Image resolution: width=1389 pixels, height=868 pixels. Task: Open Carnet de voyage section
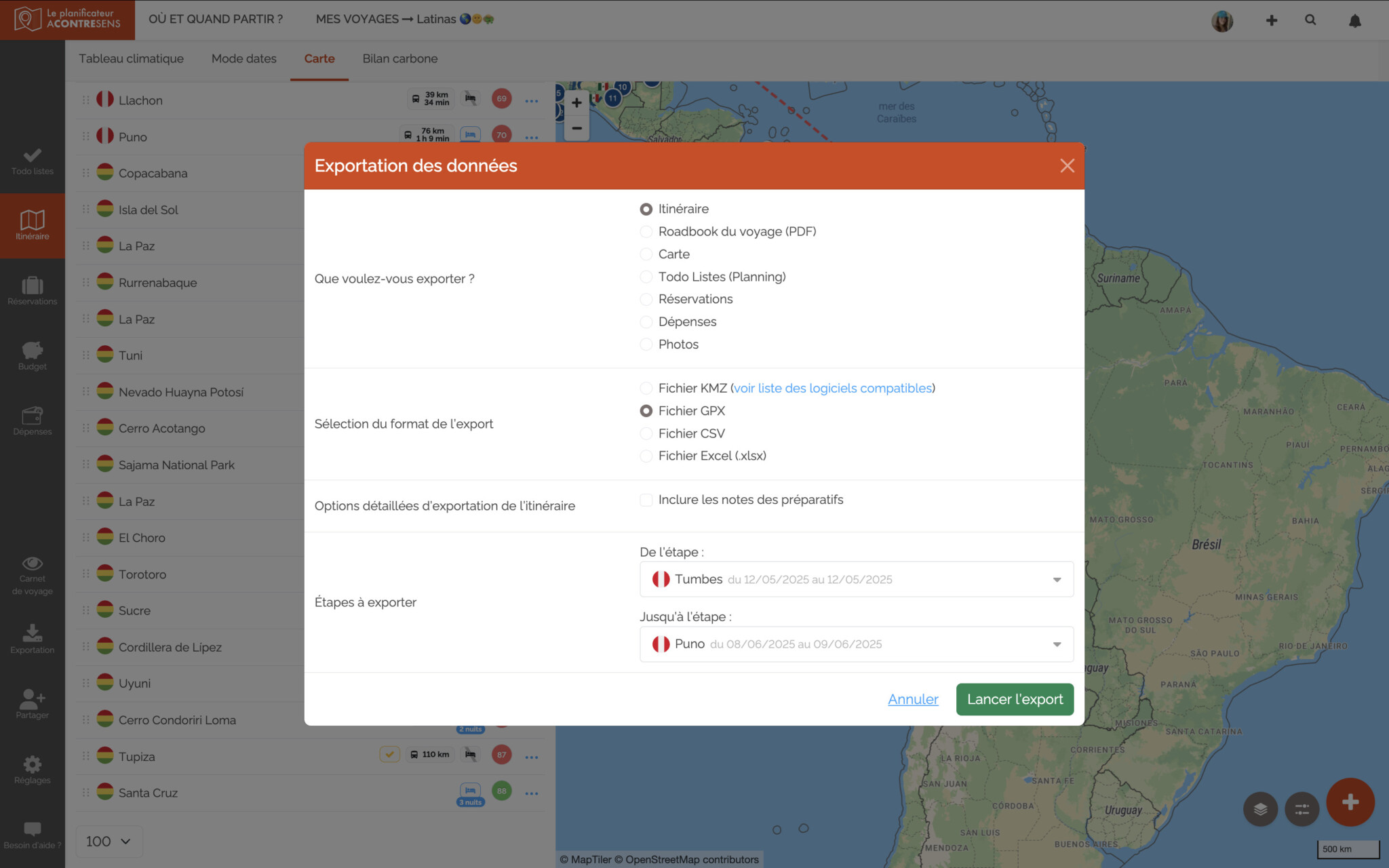(x=32, y=576)
